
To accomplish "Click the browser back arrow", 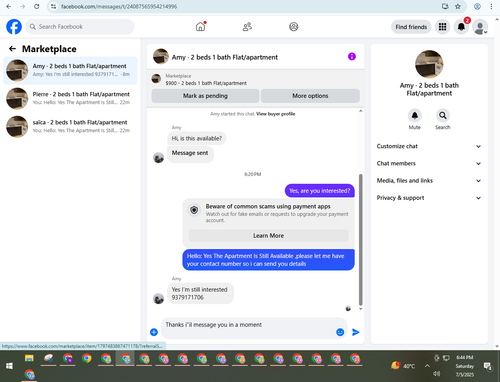I will point(9,6).
